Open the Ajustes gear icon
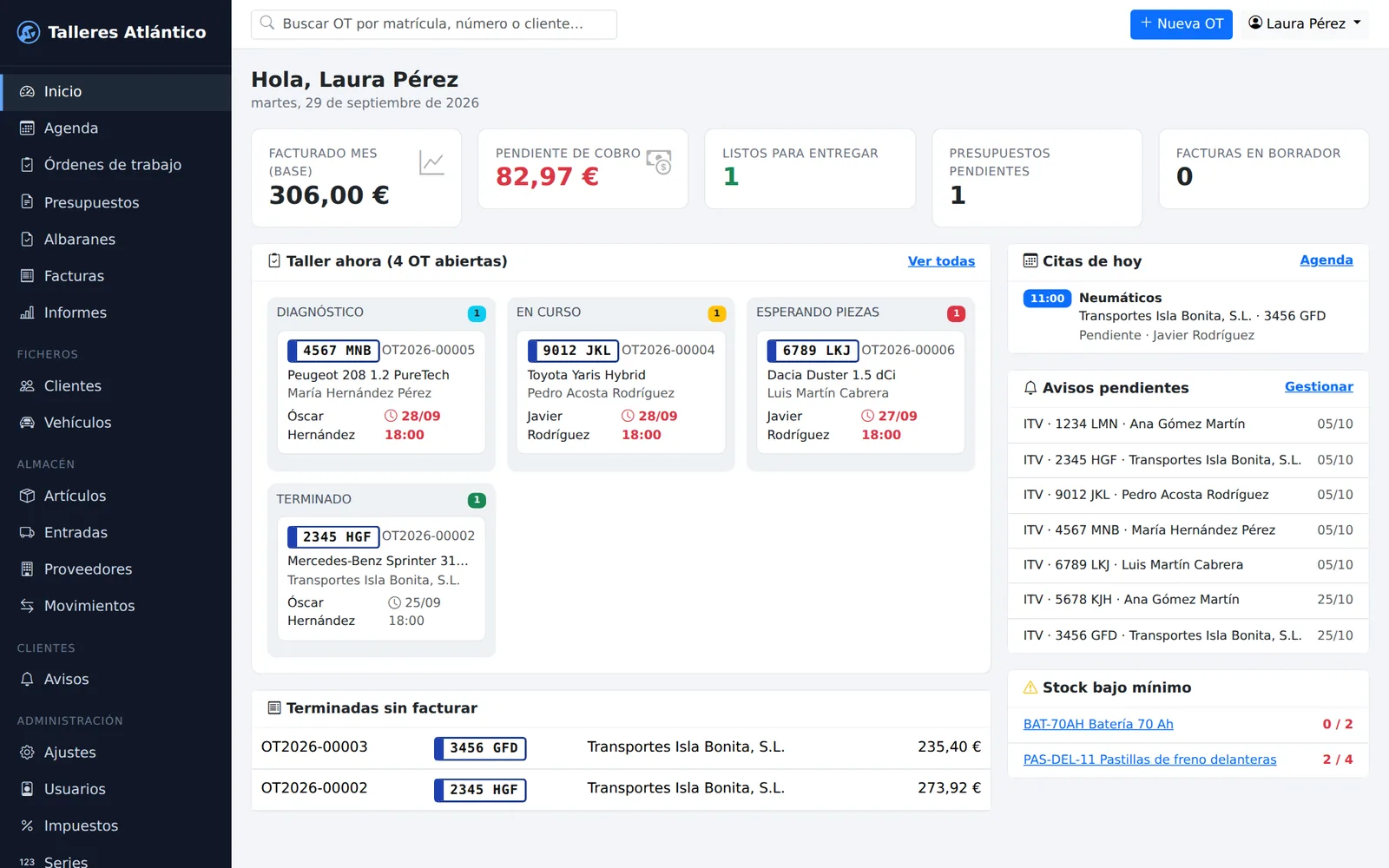1389x868 pixels. pyautogui.click(x=27, y=753)
